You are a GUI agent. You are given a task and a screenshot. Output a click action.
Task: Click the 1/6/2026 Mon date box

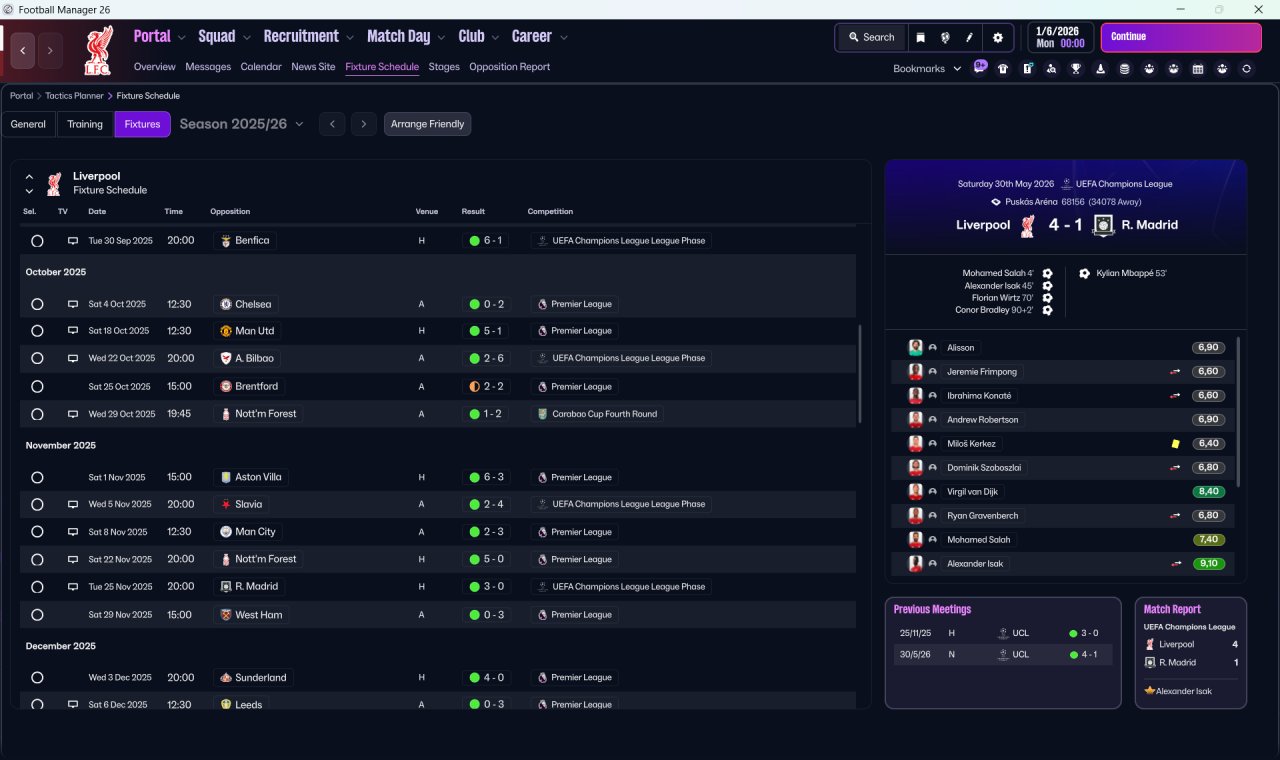pyautogui.click(x=1060, y=37)
